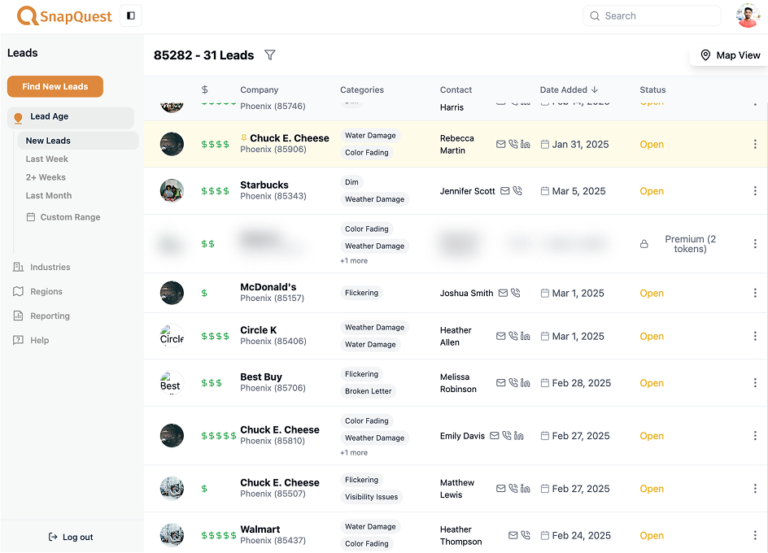Screen dimensions: 768x553
Task: Open Melissa Robinson's LinkedIn icon
Action: (x=525, y=383)
